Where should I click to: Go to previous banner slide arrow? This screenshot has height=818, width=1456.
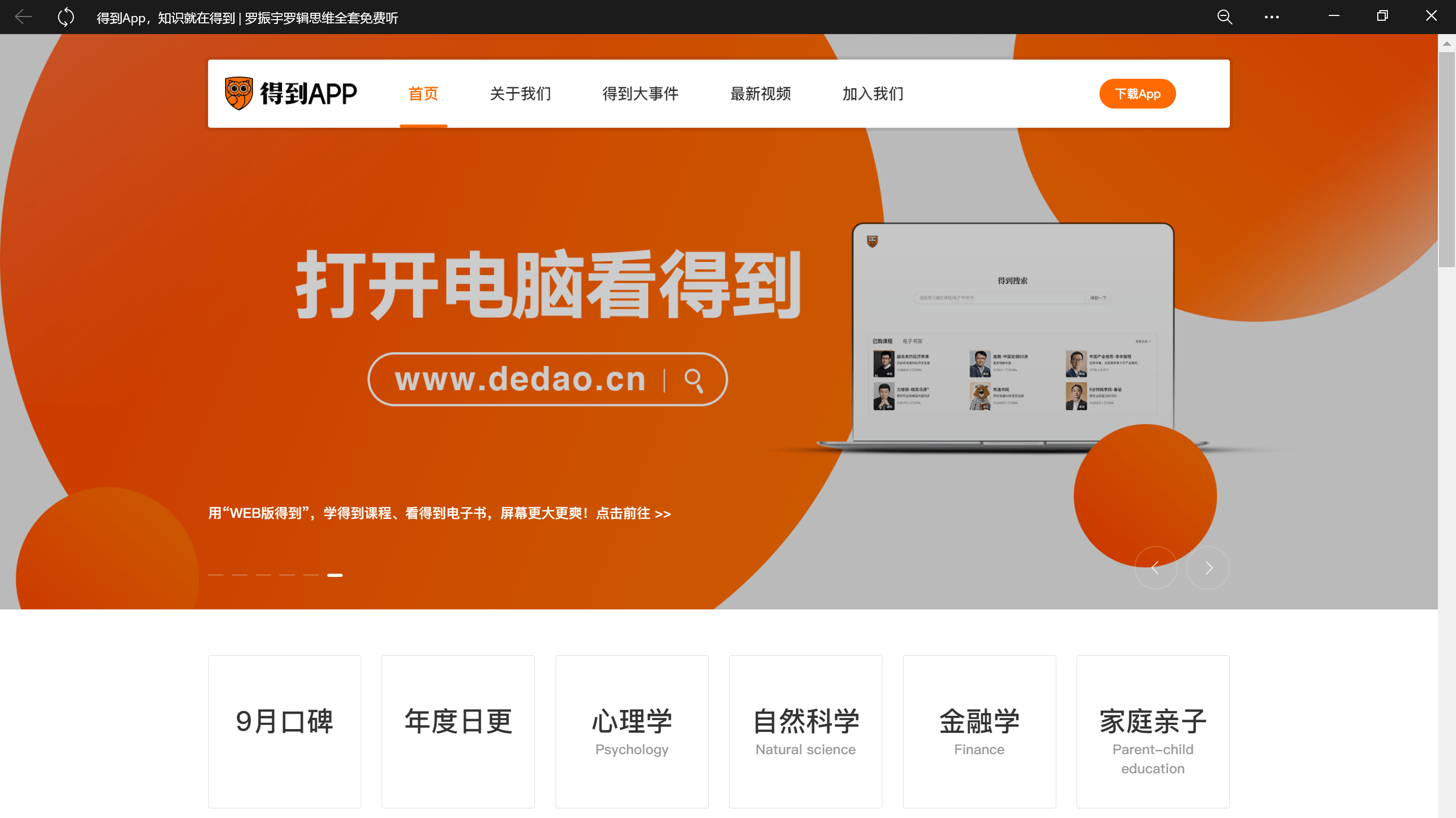click(x=1156, y=567)
